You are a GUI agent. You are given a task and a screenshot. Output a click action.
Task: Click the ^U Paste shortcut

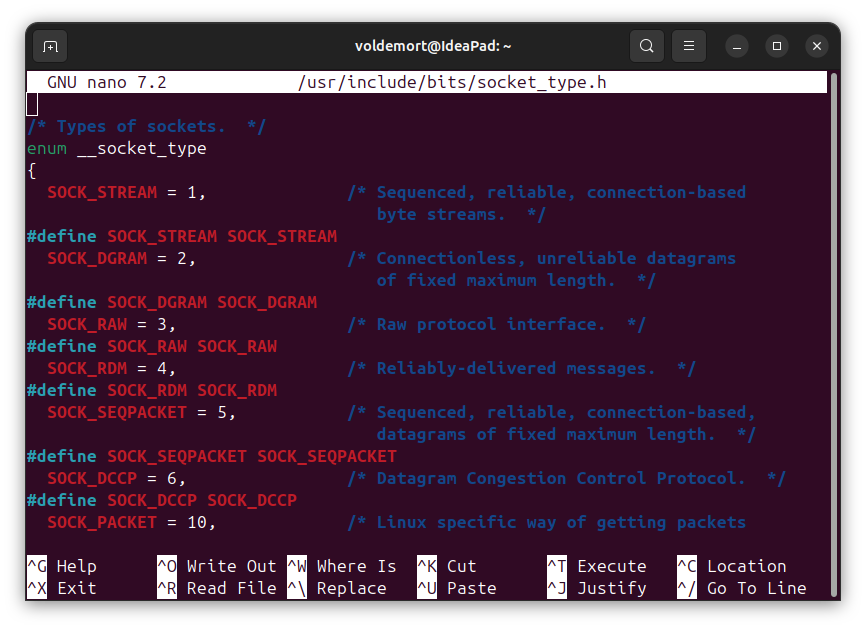point(457,589)
